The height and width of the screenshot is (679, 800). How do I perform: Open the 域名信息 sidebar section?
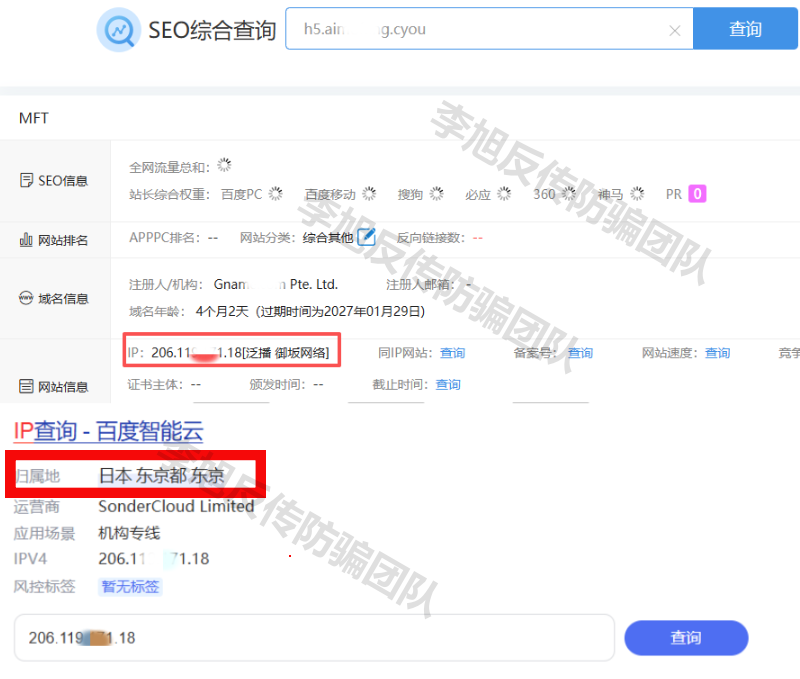pos(54,298)
